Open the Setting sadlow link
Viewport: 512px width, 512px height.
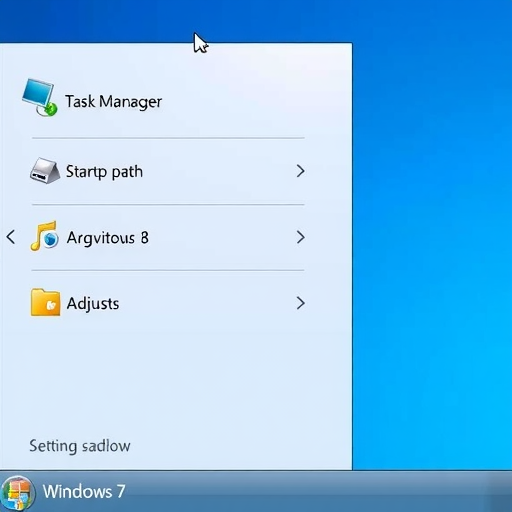tap(80, 446)
